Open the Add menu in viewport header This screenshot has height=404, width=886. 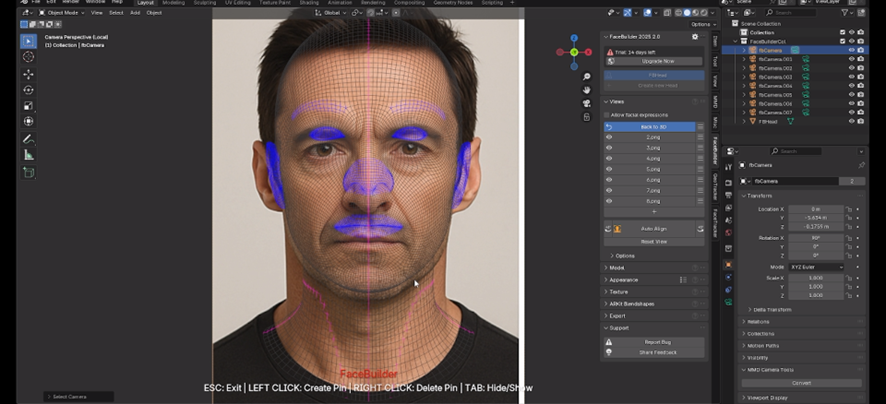tap(135, 13)
